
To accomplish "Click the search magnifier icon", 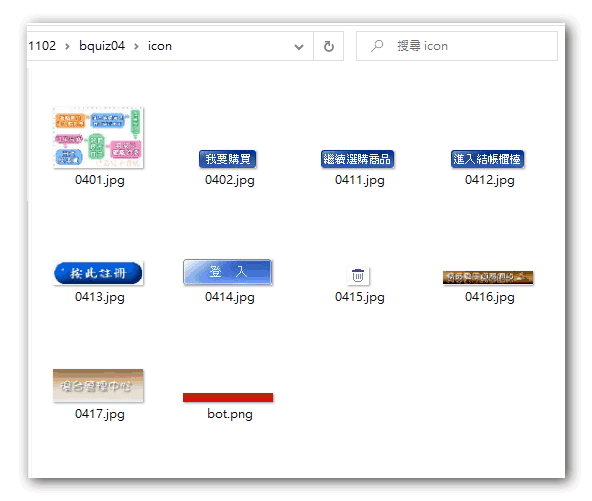I will 377,46.
